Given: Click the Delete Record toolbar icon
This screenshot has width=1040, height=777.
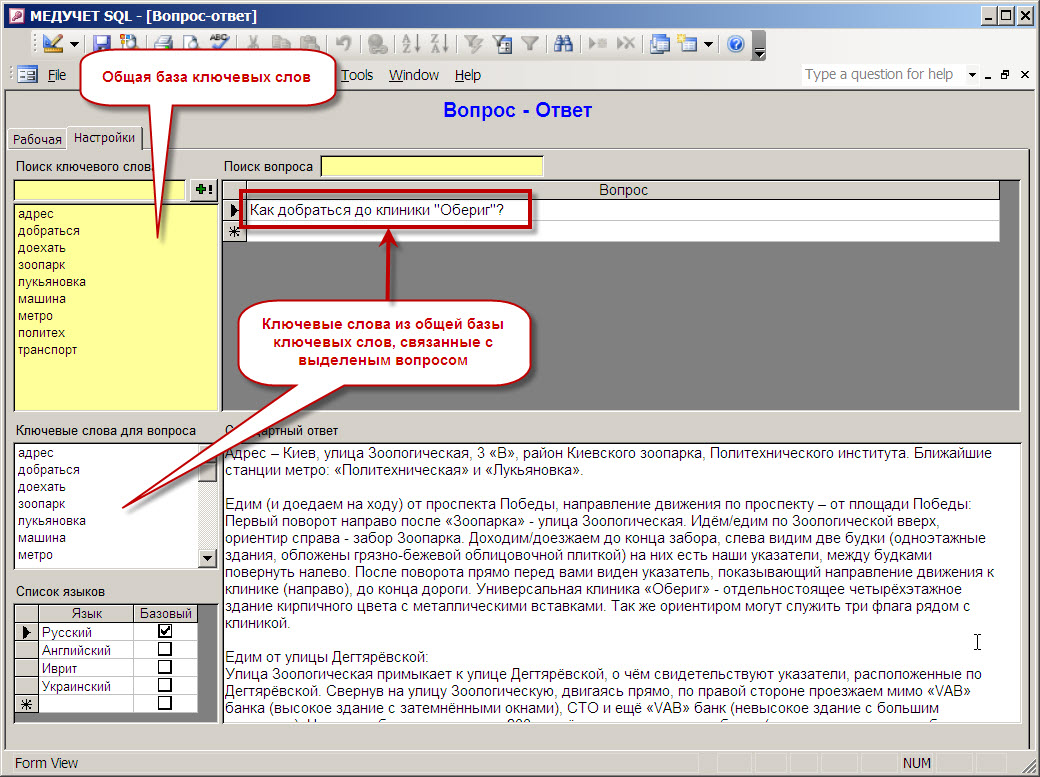Looking at the screenshot, I should [x=625, y=44].
